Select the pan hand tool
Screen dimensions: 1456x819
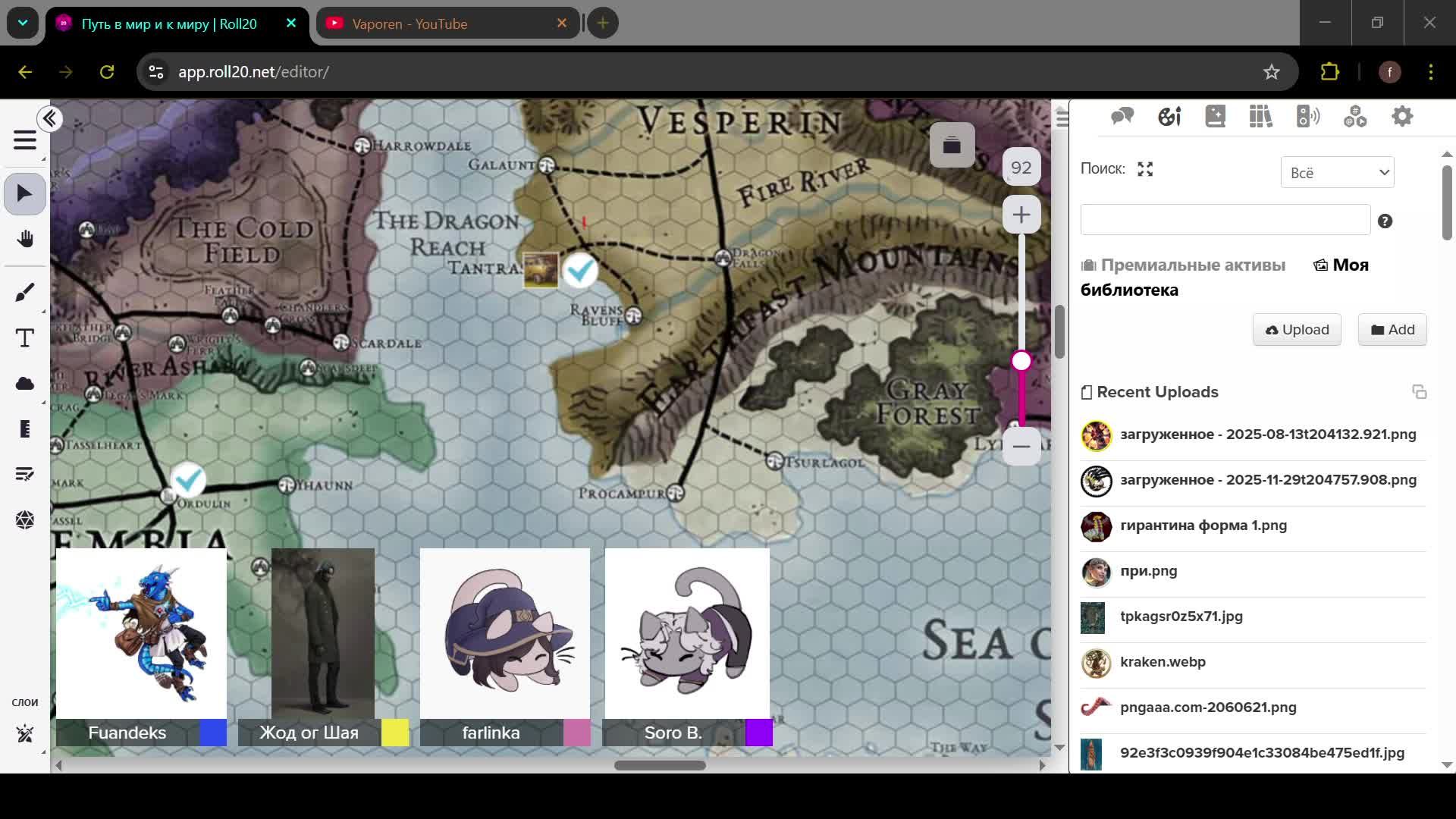tap(25, 239)
